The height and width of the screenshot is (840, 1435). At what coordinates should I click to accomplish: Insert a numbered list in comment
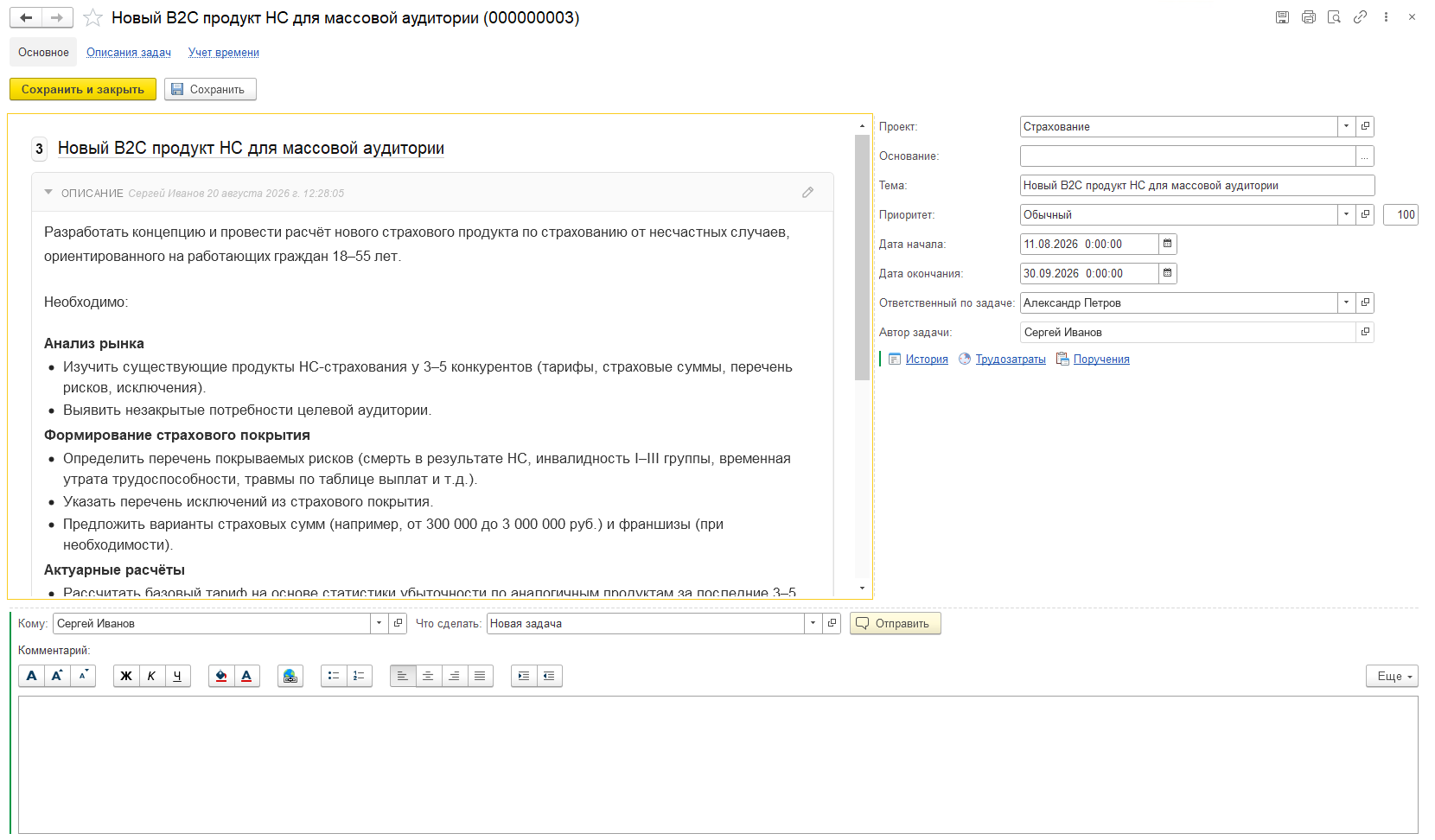pos(360,676)
